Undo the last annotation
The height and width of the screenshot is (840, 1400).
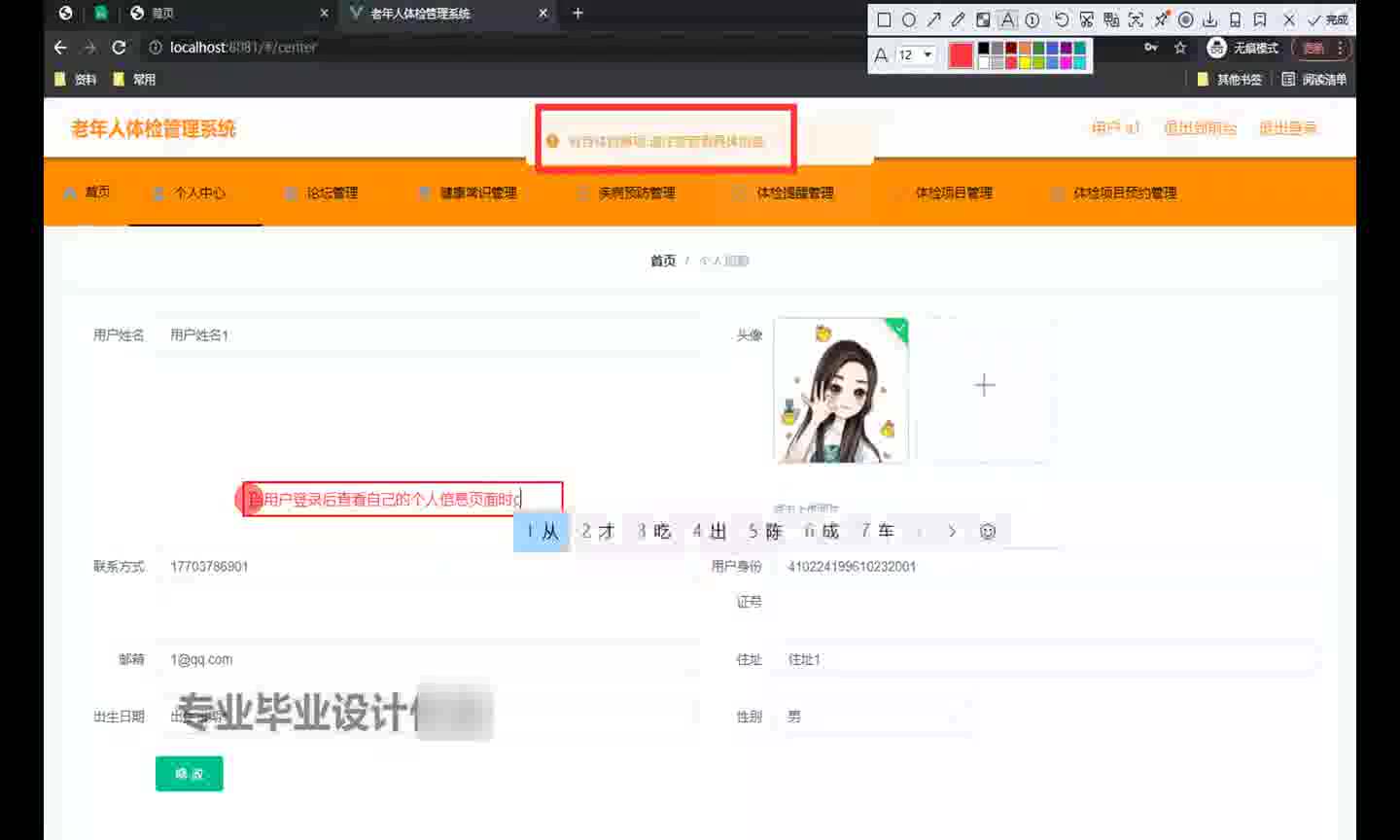1061,19
